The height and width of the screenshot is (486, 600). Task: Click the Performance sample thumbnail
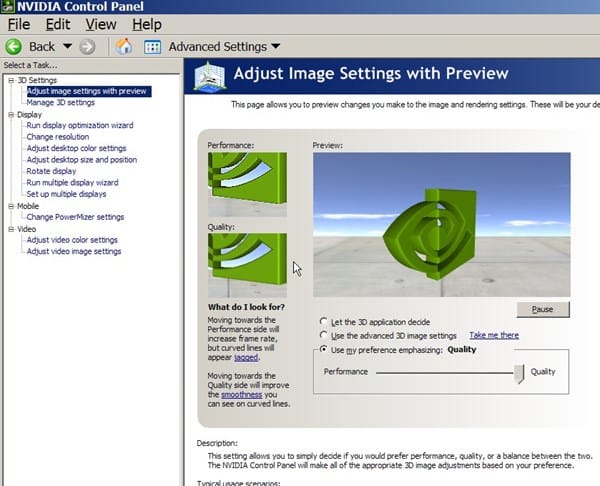pos(247,184)
